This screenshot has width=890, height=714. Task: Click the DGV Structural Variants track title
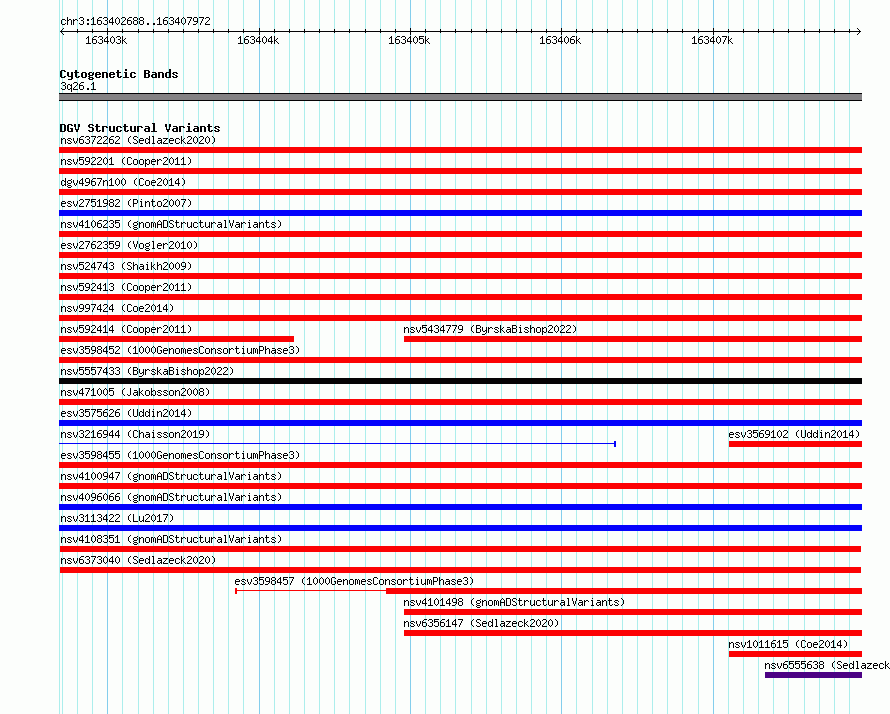(x=140, y=128)
